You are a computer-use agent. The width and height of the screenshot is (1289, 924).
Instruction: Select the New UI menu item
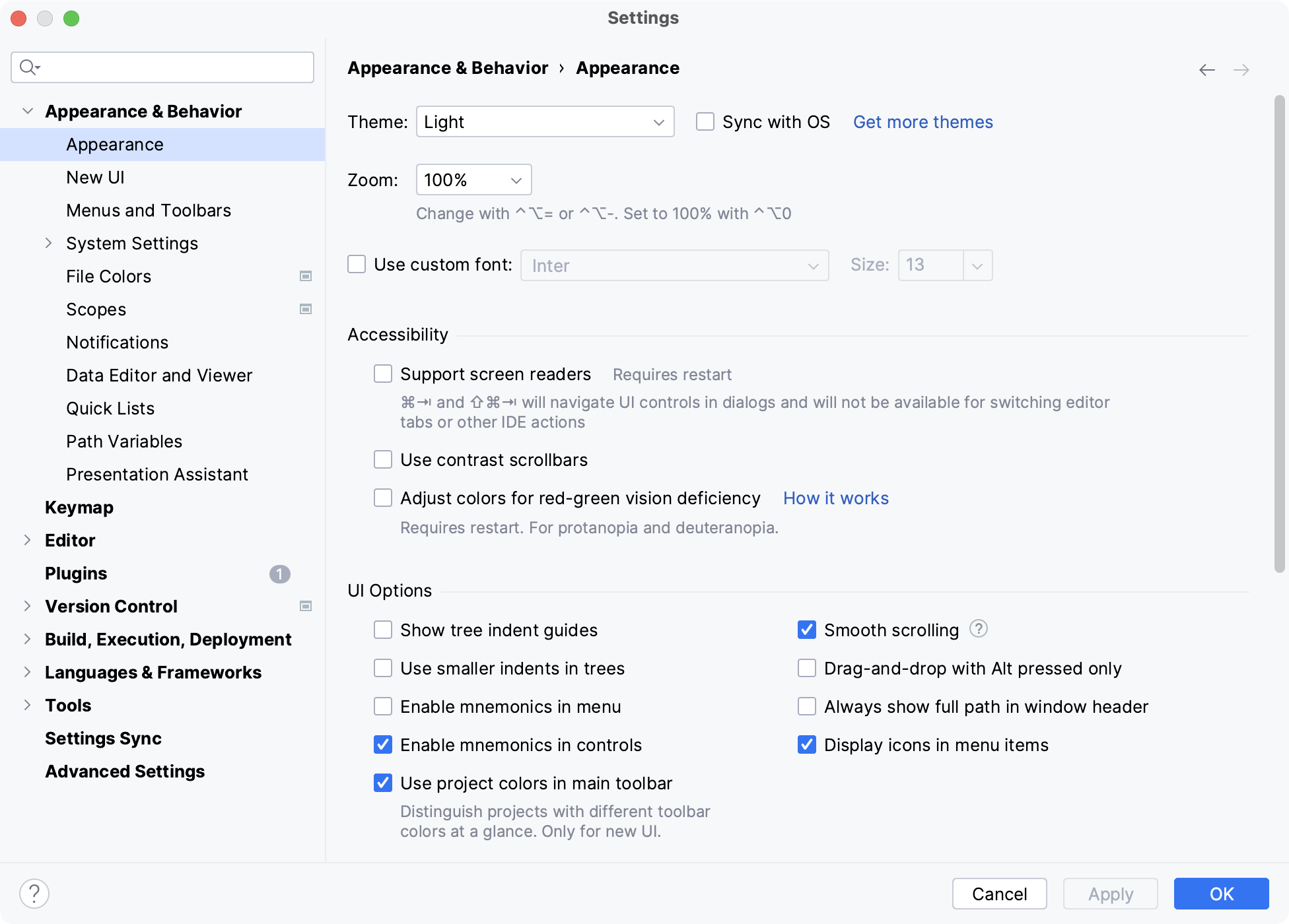[95, 177]
